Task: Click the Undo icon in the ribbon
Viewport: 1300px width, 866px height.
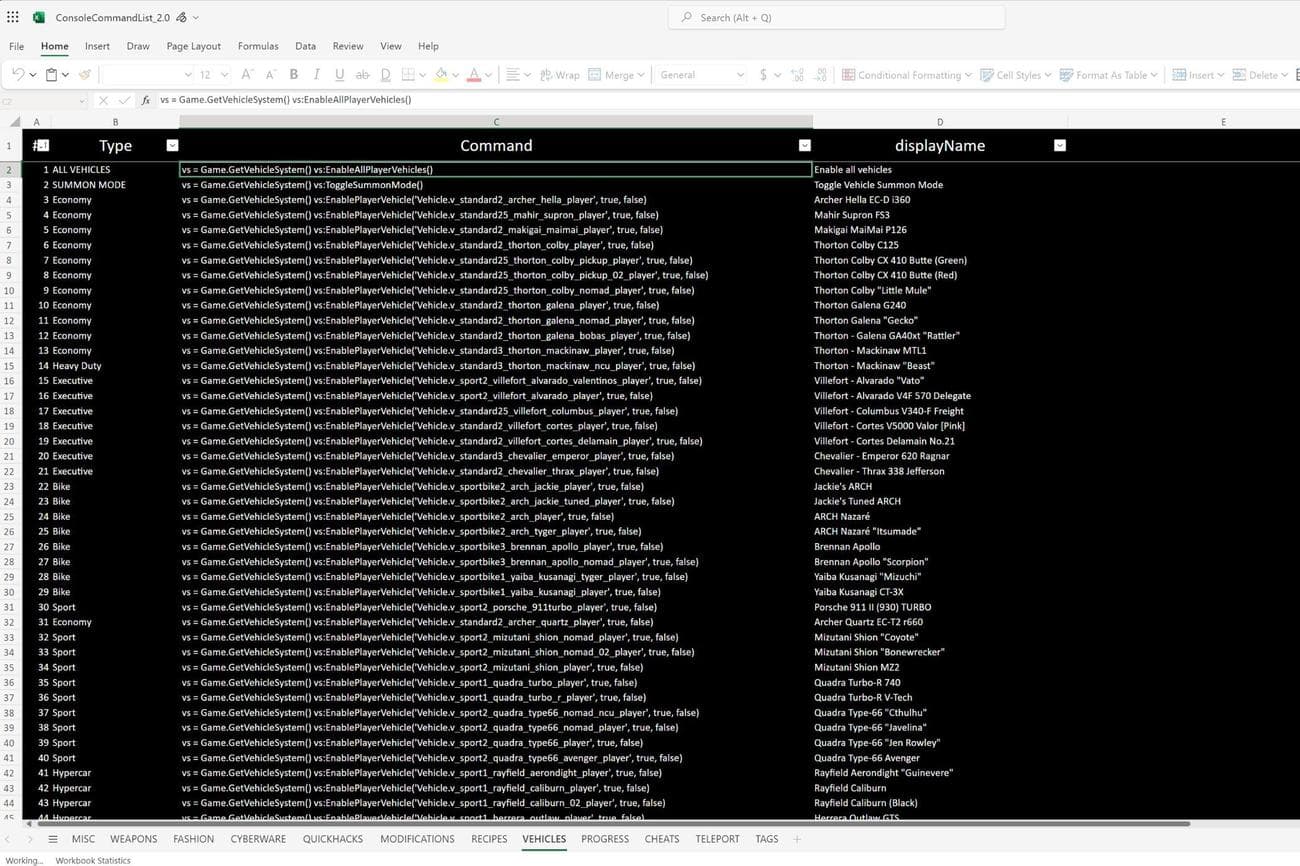Action: (x=18, y=75)
